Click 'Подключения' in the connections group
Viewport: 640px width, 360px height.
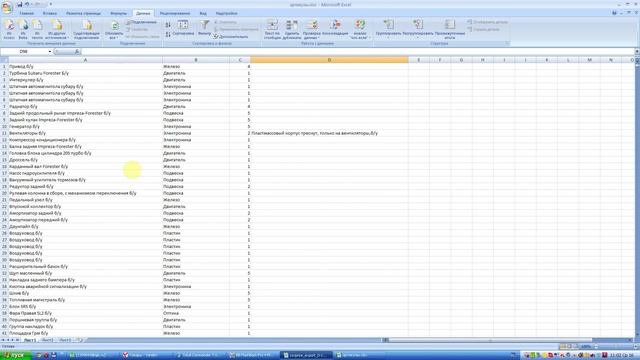click(x=141, y=22)
